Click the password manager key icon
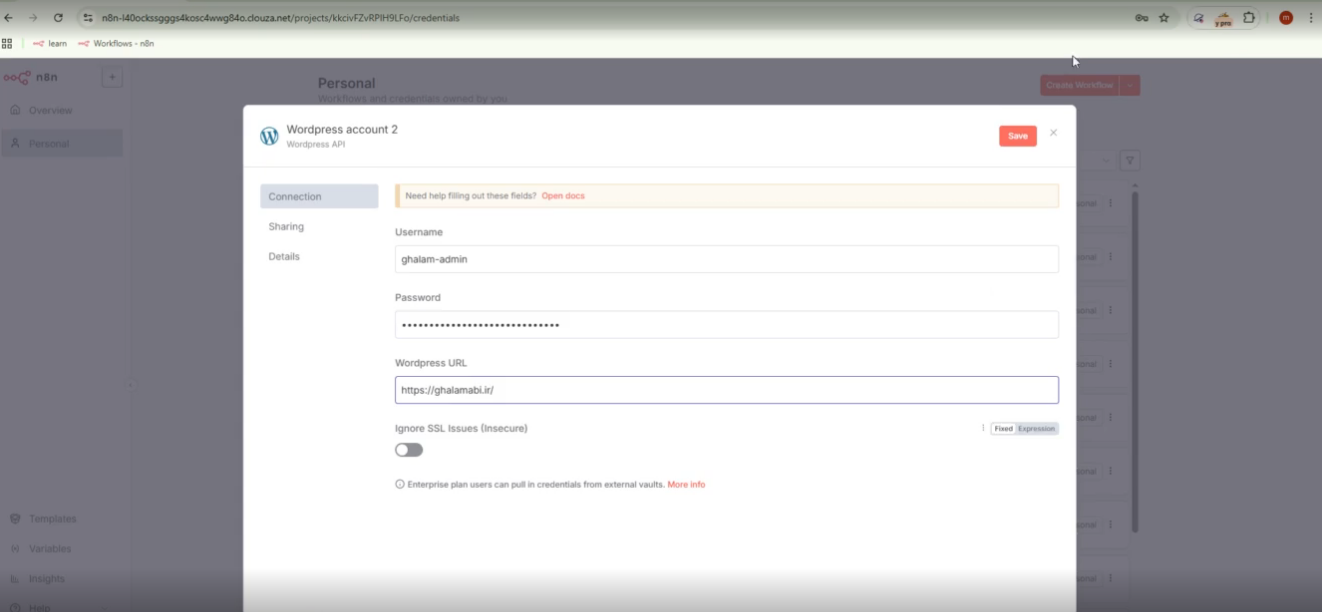This screenshot has width=1322, height=612. tap(1141, 18)
